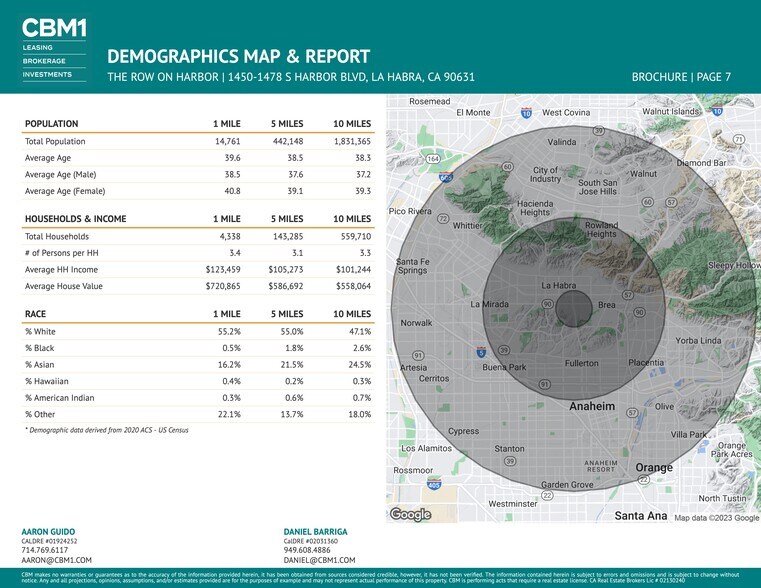
Task: Click the INVESTMENTS text under the logo
Action: click(x=47, y=74)
